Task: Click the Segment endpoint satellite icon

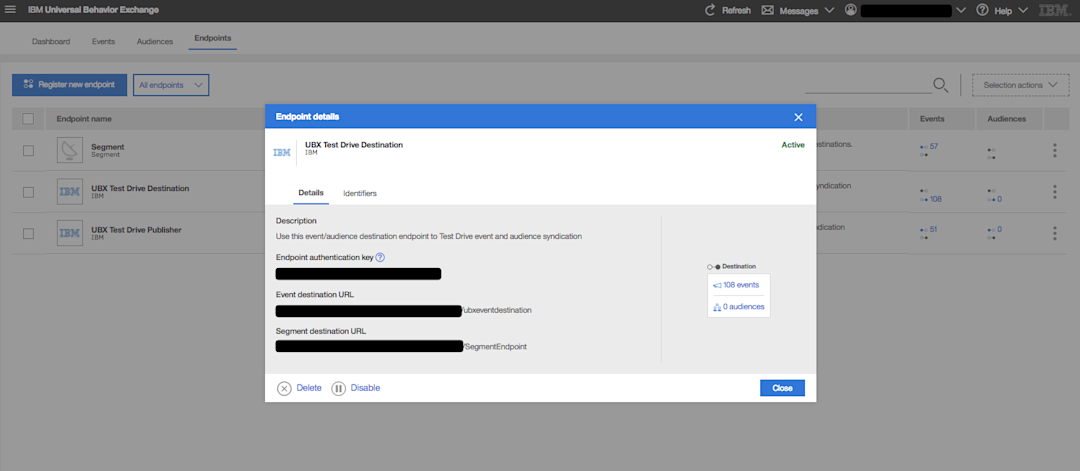Action: (x=70, y=151)
